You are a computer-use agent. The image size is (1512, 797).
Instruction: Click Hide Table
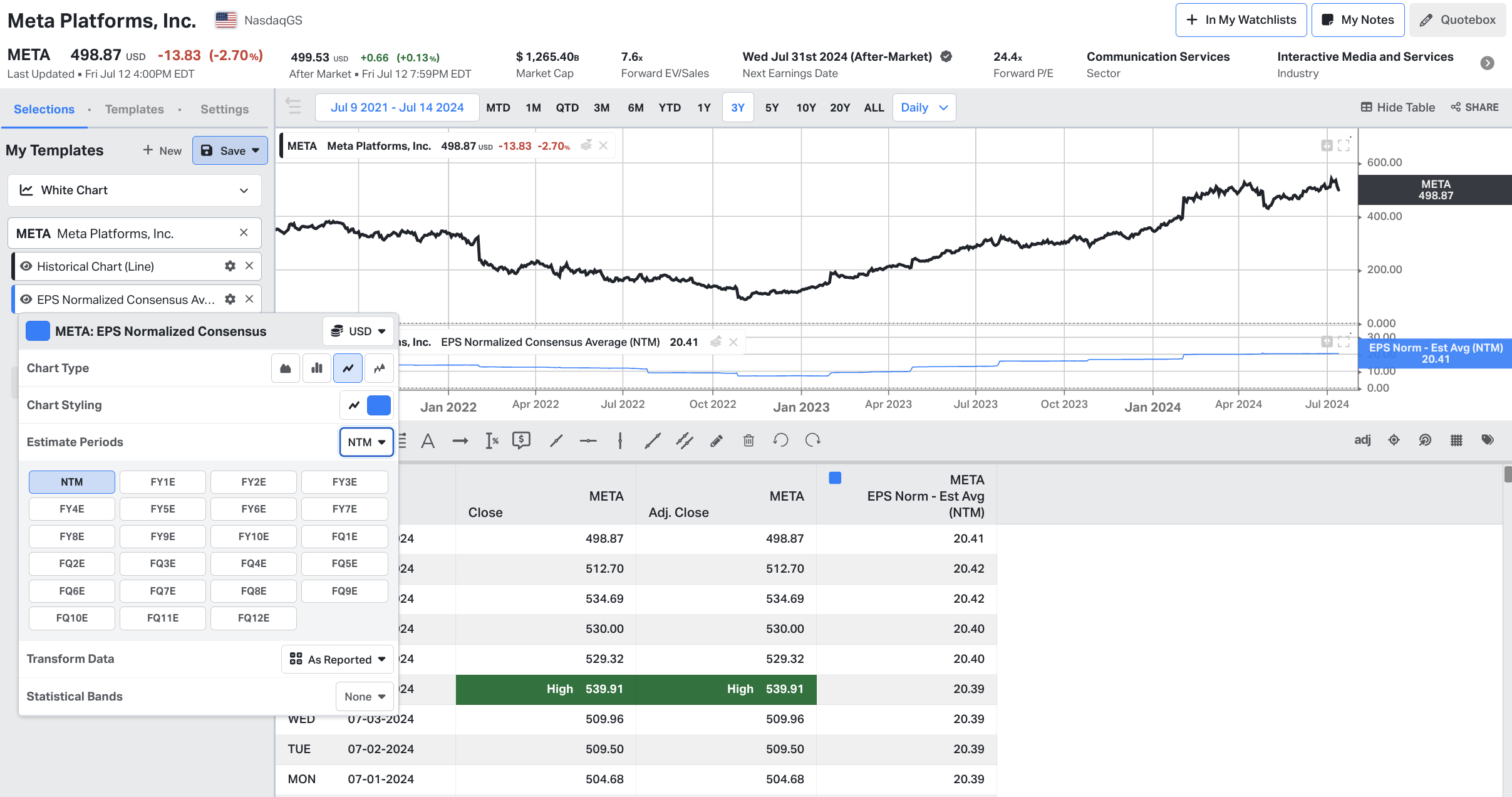1397,107
